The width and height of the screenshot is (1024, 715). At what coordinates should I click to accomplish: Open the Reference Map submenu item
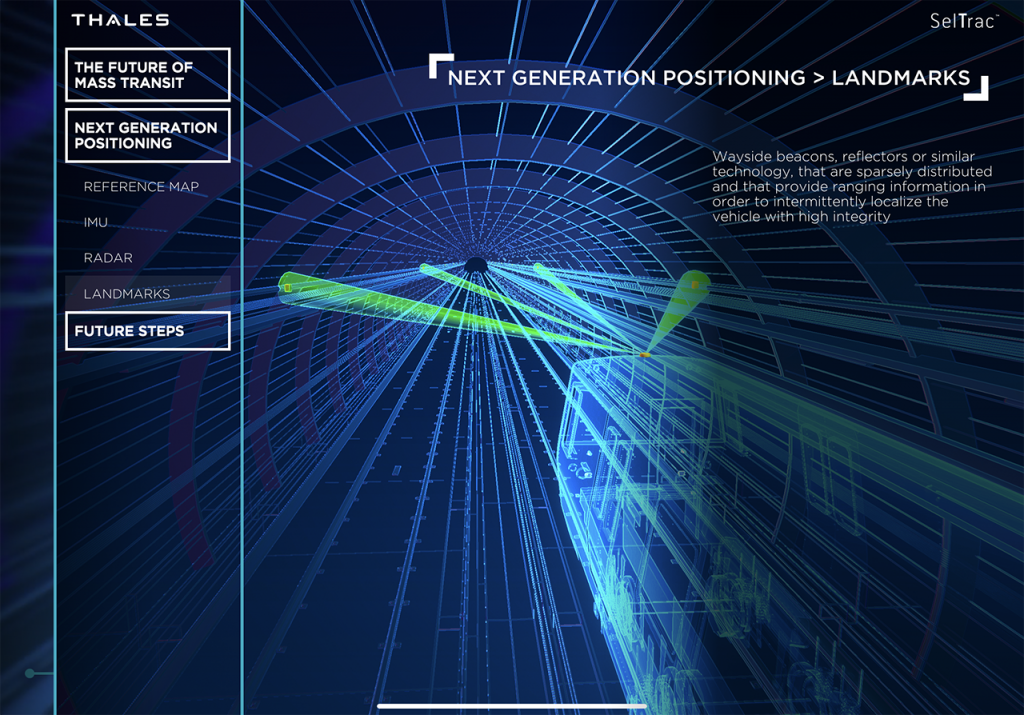coord(141,187)
